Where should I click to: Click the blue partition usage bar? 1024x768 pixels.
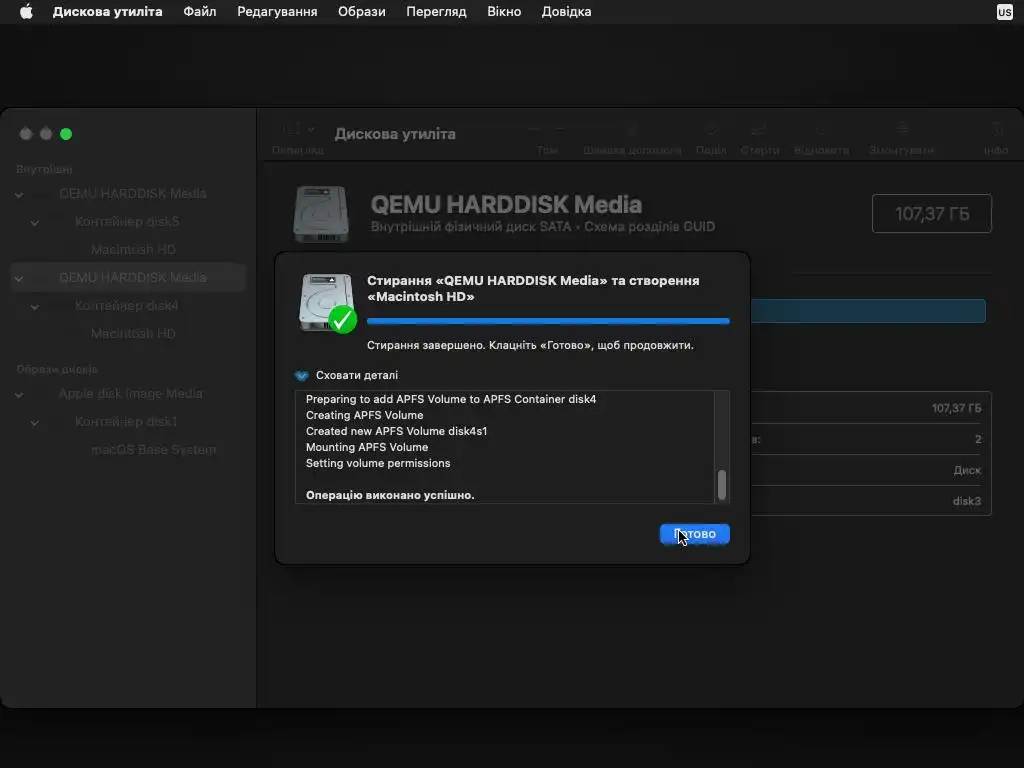tap(868, 311)
